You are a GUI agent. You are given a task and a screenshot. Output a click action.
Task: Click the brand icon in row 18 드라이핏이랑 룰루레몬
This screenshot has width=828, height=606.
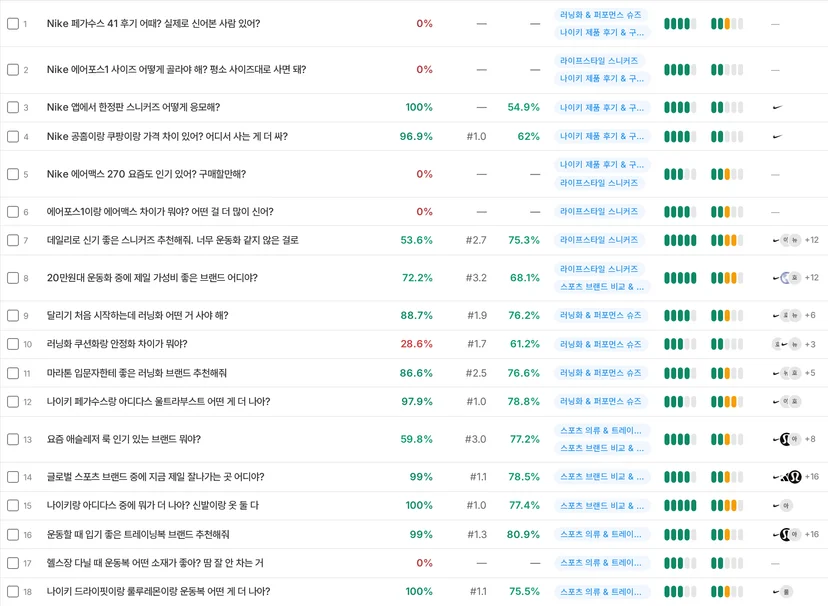[782, 592]
